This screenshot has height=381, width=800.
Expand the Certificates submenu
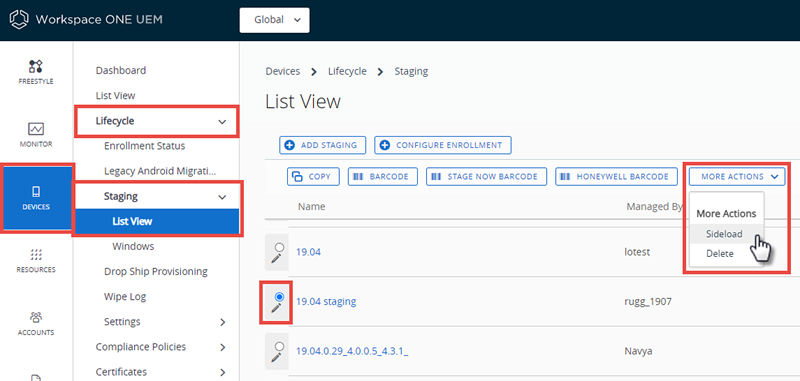point(222,372)
